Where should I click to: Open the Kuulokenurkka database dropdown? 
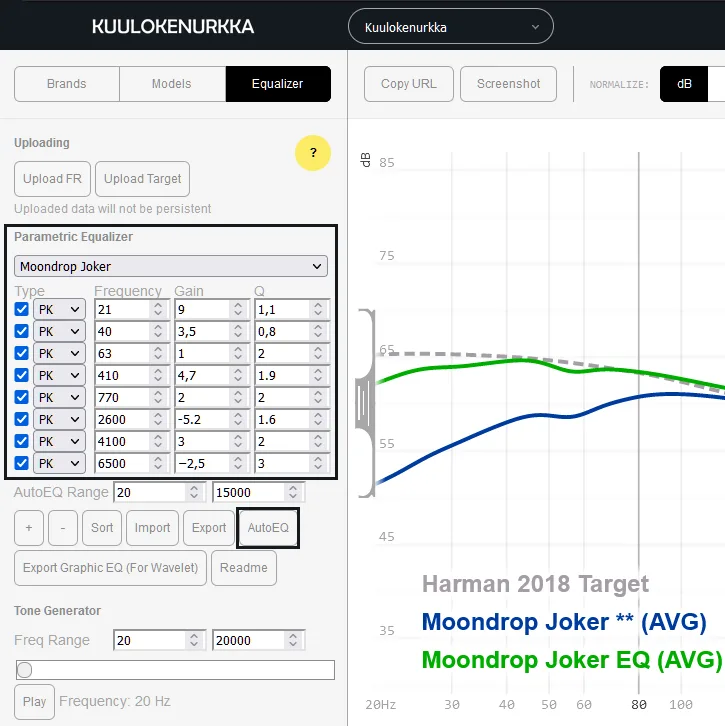[x=450, y=26]
